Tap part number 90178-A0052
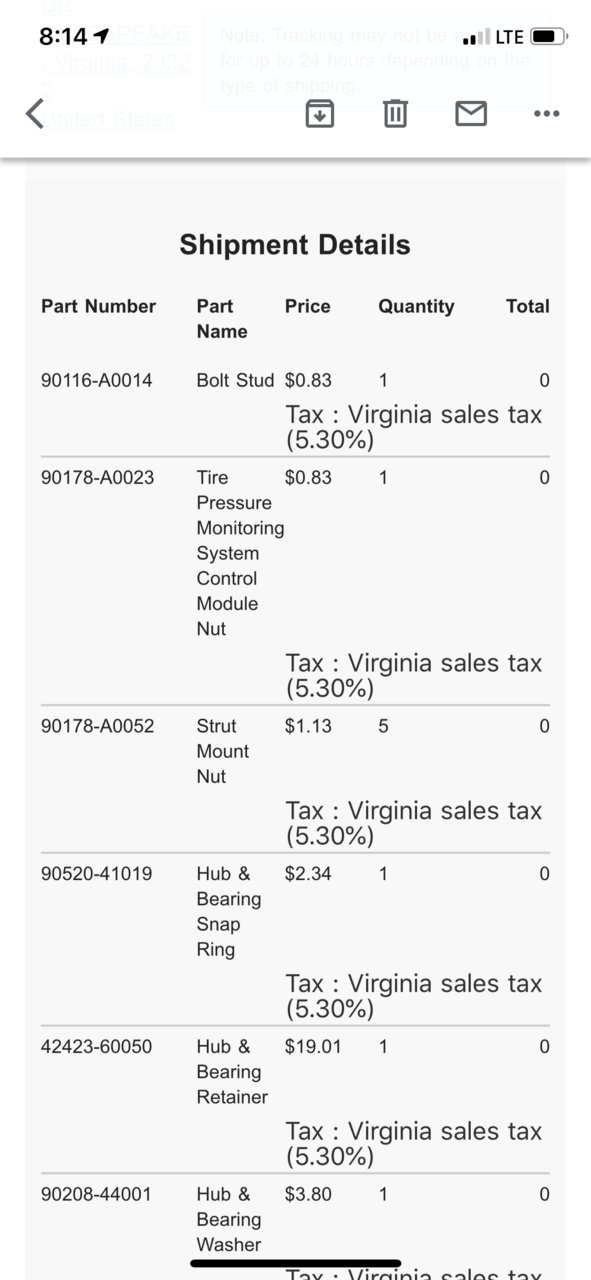 pos(97,725)
